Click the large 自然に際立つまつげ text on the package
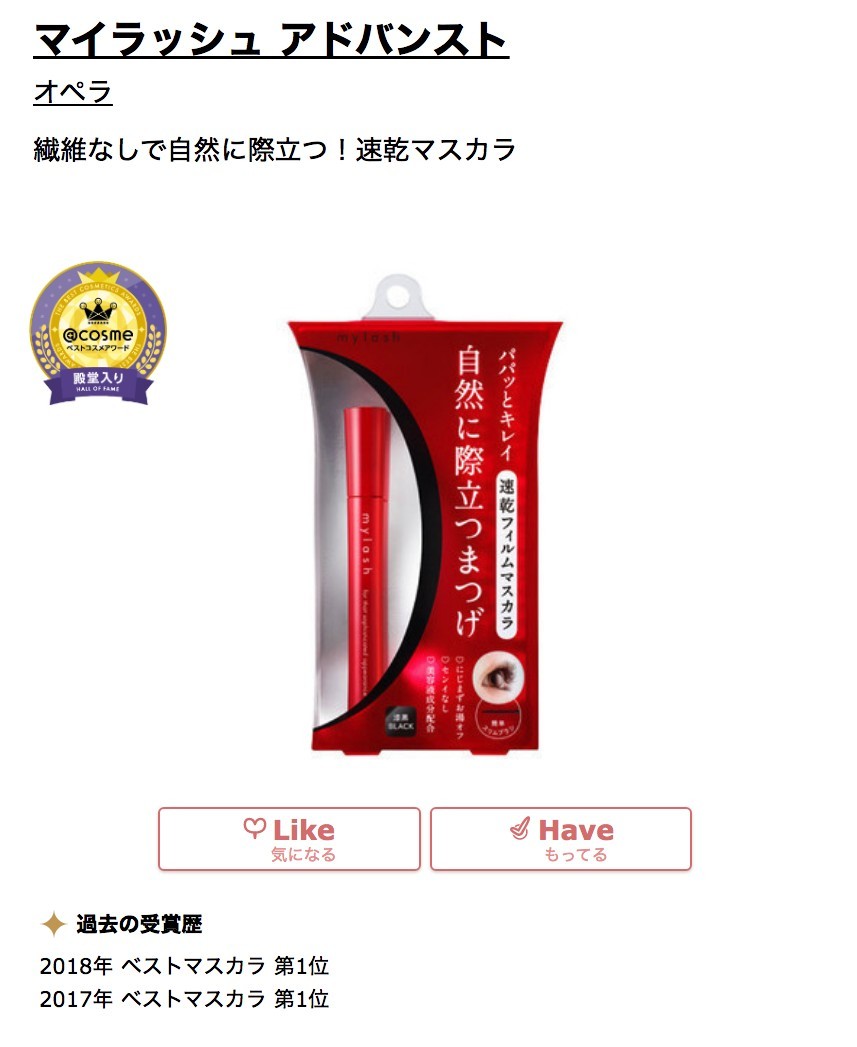Screen dimensions: 857x1047 click(470, 491)
